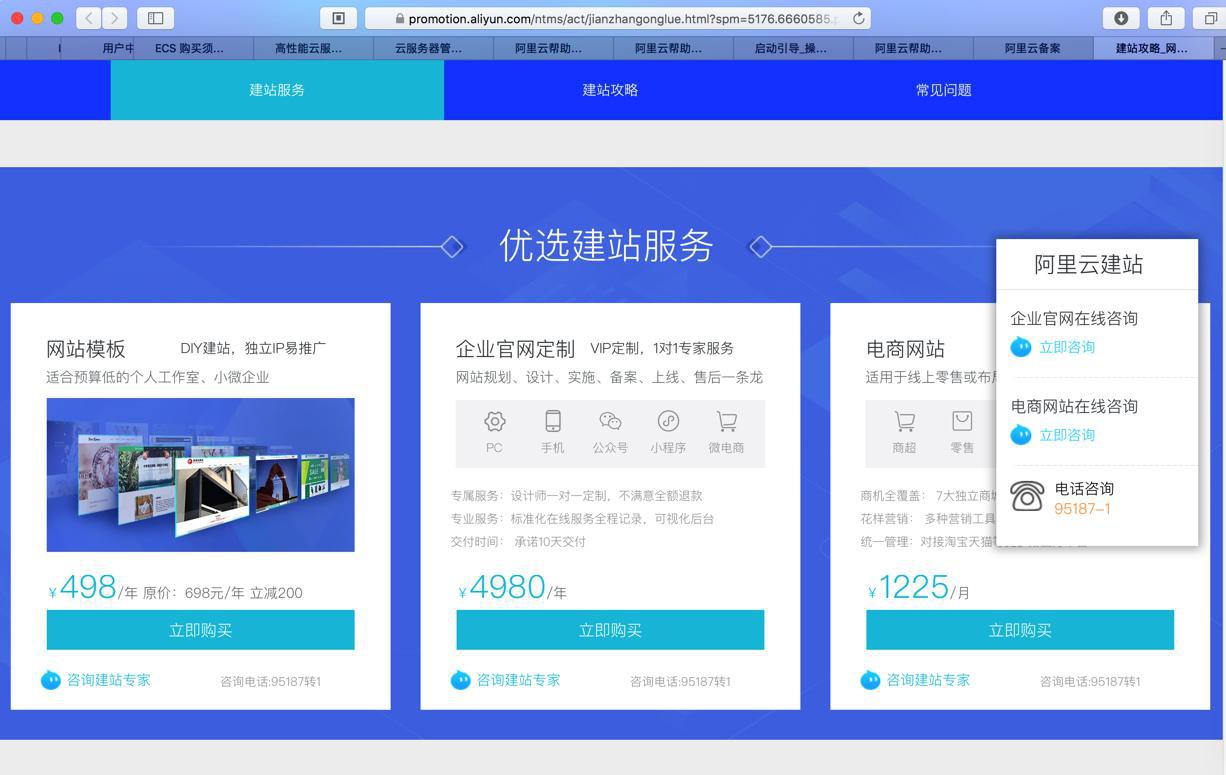Click mascot icon in 企业官网定制 card footer
Image resolution: width=1226 pixels, height=775 pixels.
[461, 680]
